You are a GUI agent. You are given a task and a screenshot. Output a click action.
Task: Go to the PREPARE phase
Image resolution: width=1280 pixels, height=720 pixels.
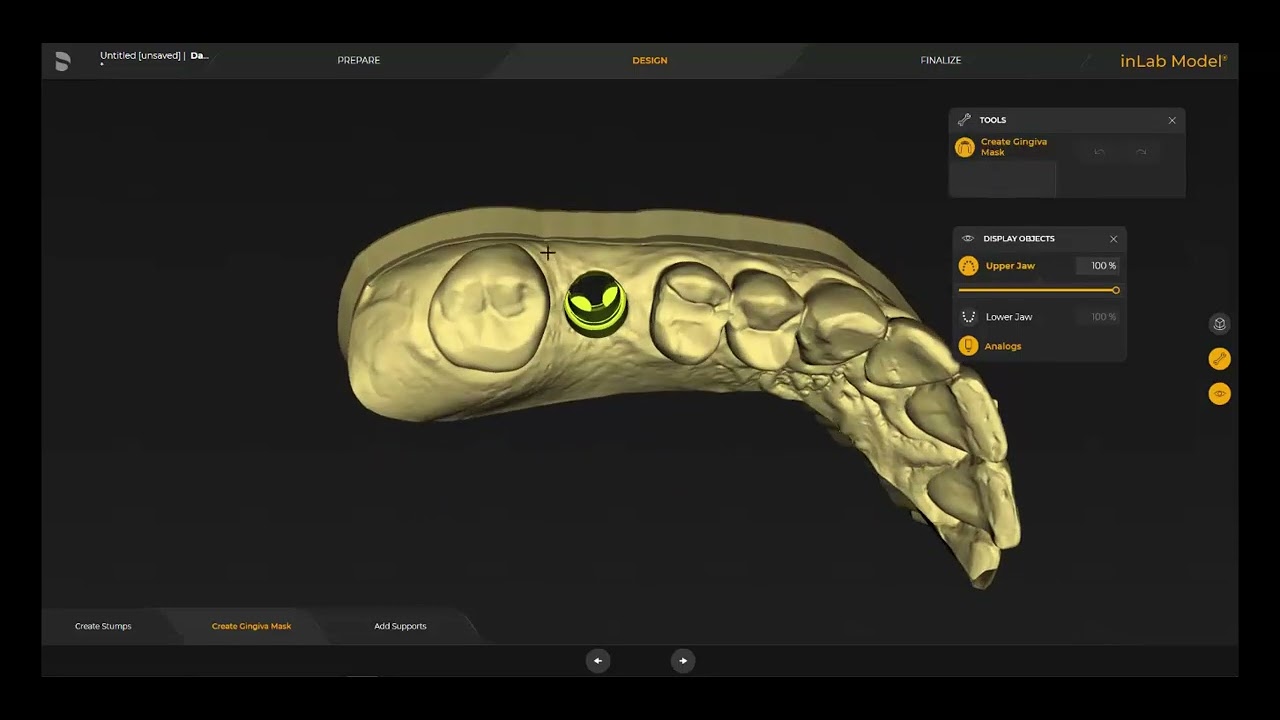358,61
